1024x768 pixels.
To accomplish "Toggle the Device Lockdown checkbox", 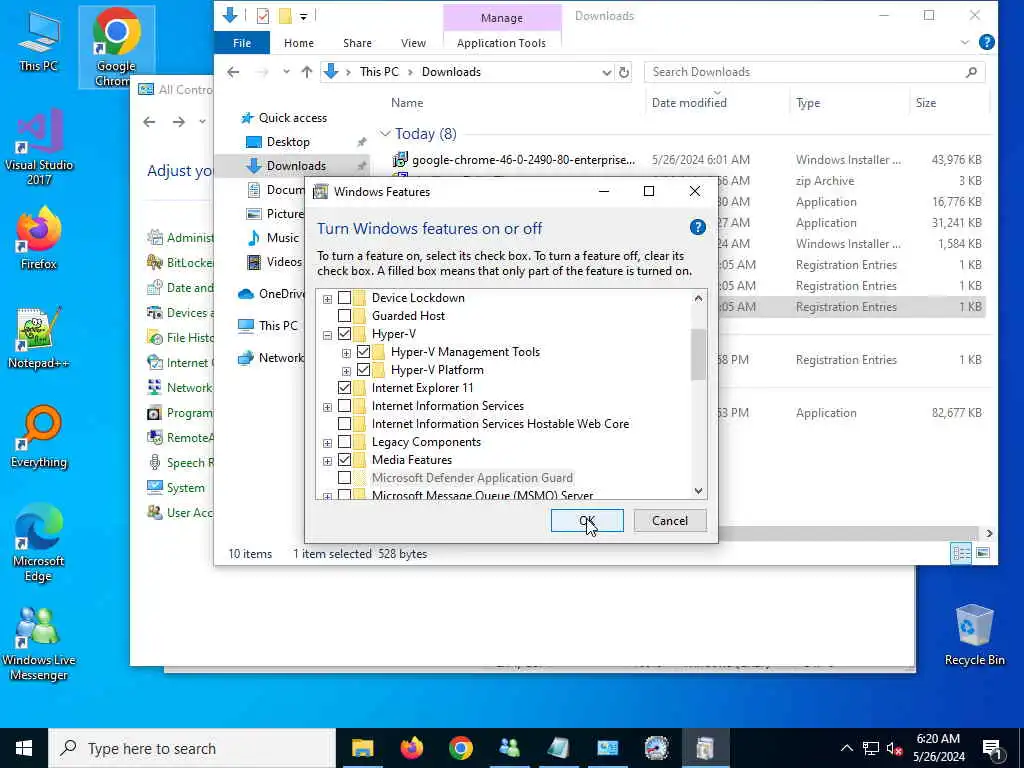I will point(344,298).
